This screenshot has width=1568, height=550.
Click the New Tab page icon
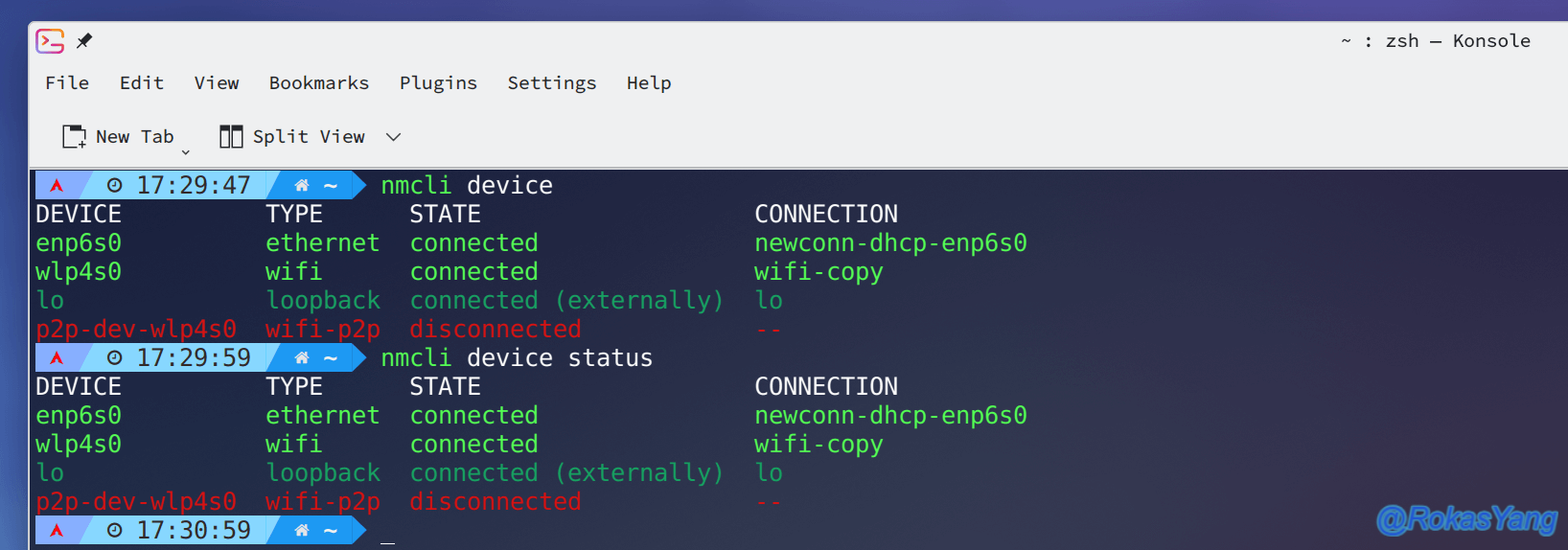(x=74, y=137)
